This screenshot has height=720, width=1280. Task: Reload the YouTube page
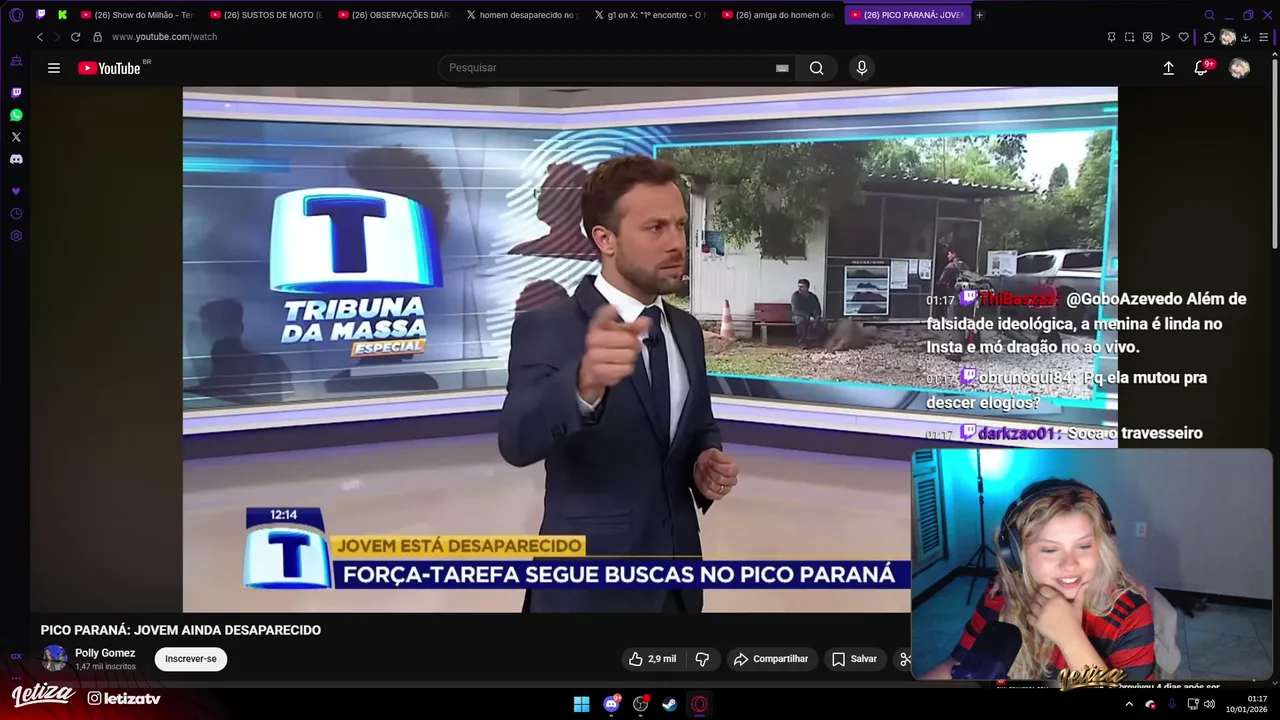75,37
